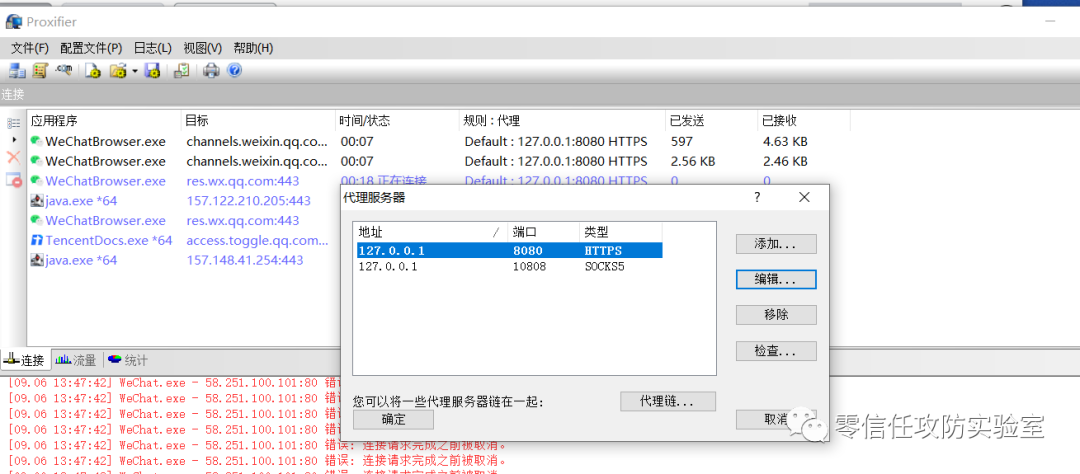Open help via the blue question icon
The width and height of the screenshot is (1080, 474).
click(234, 70)
